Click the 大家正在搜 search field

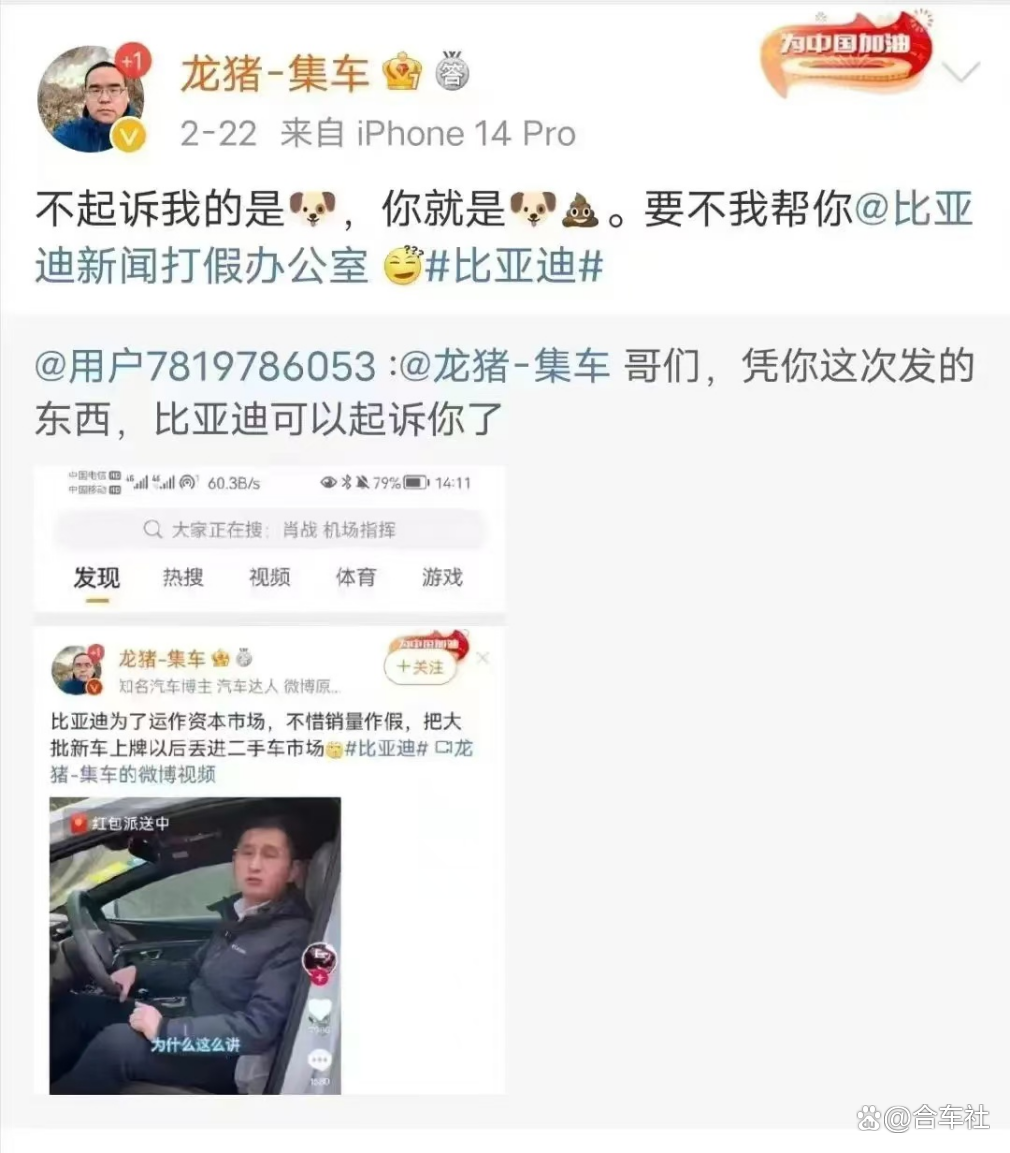click(x=270, y=529)
